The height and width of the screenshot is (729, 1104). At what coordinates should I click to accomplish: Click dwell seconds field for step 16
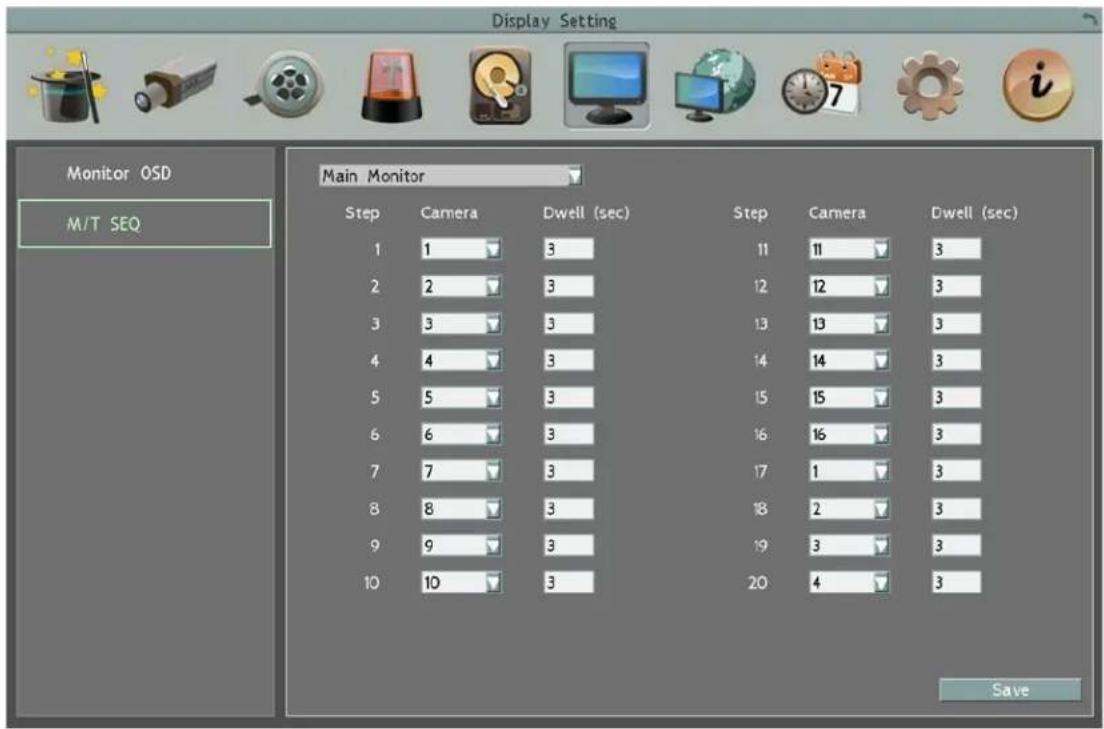(956, 434)
